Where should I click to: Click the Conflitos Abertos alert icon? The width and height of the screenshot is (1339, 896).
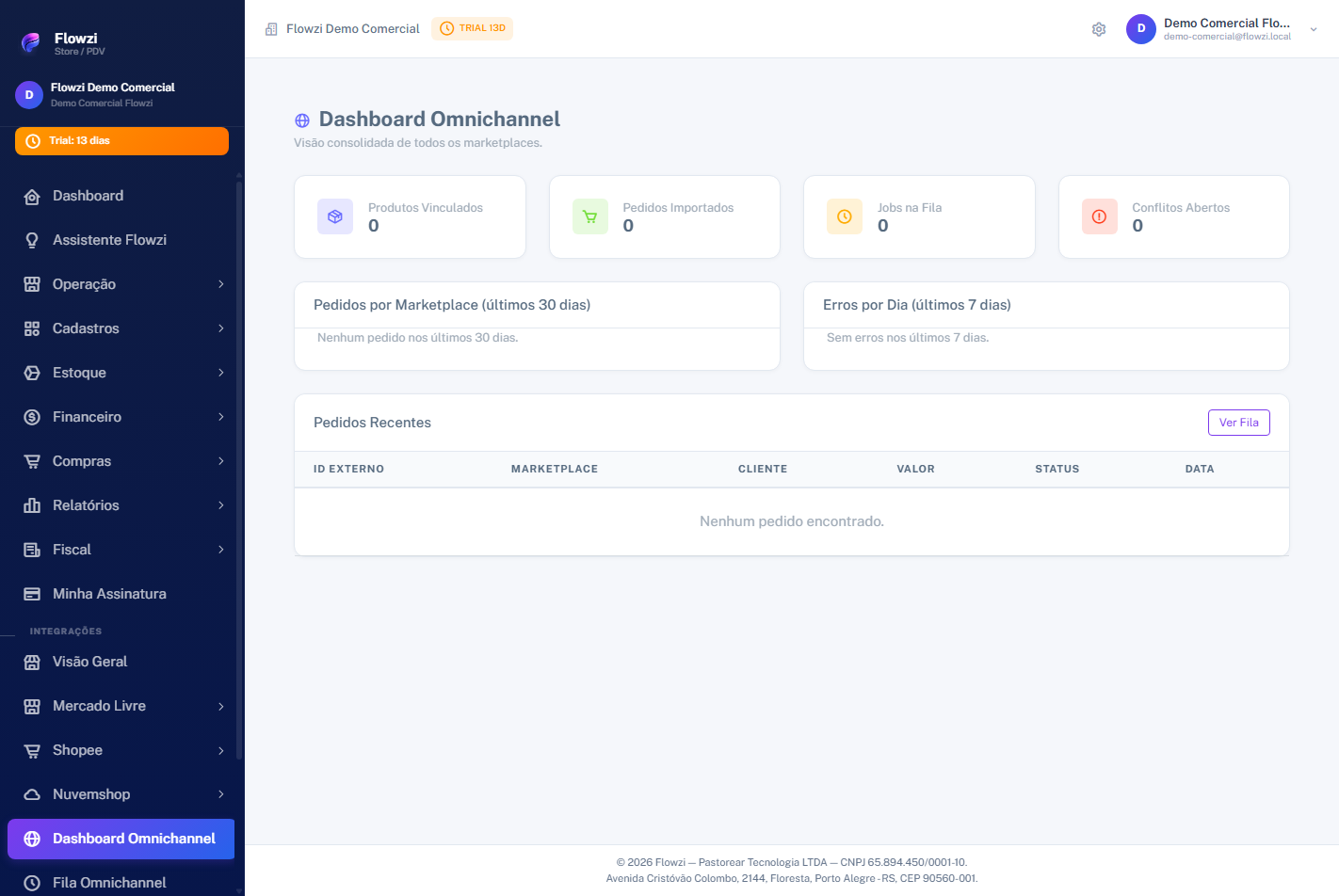click(x=1099, y=216)
